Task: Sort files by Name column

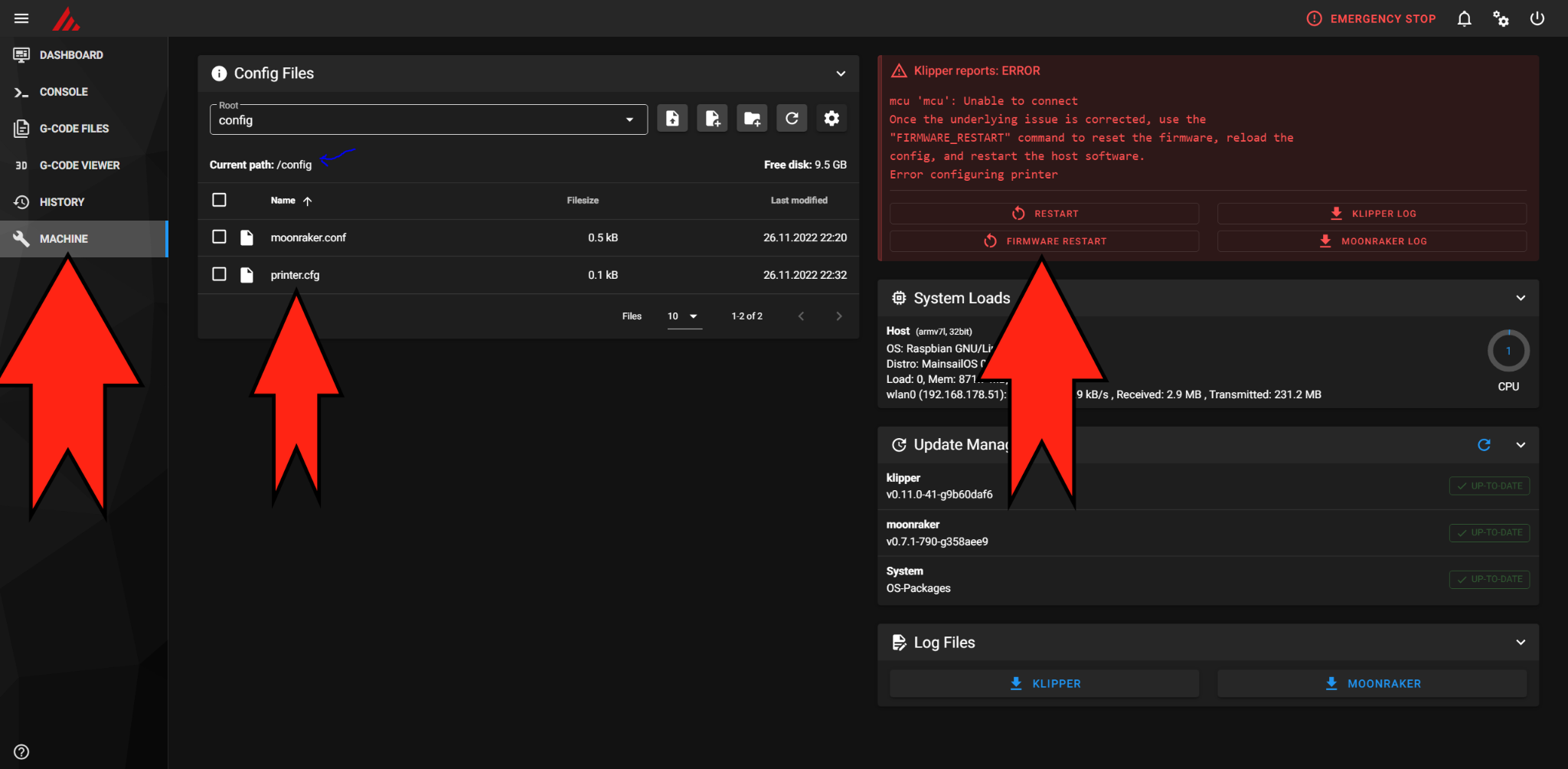Action: (x=291, y=201)
